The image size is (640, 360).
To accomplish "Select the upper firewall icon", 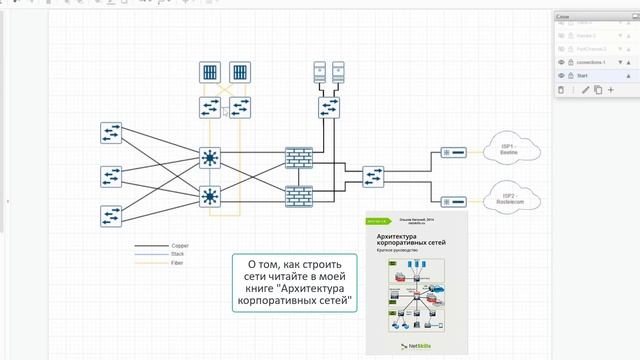I will click(299, 158).
